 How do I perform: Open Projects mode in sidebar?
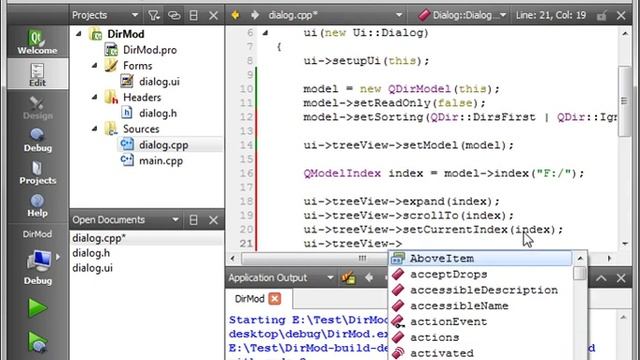pos(37,172)
